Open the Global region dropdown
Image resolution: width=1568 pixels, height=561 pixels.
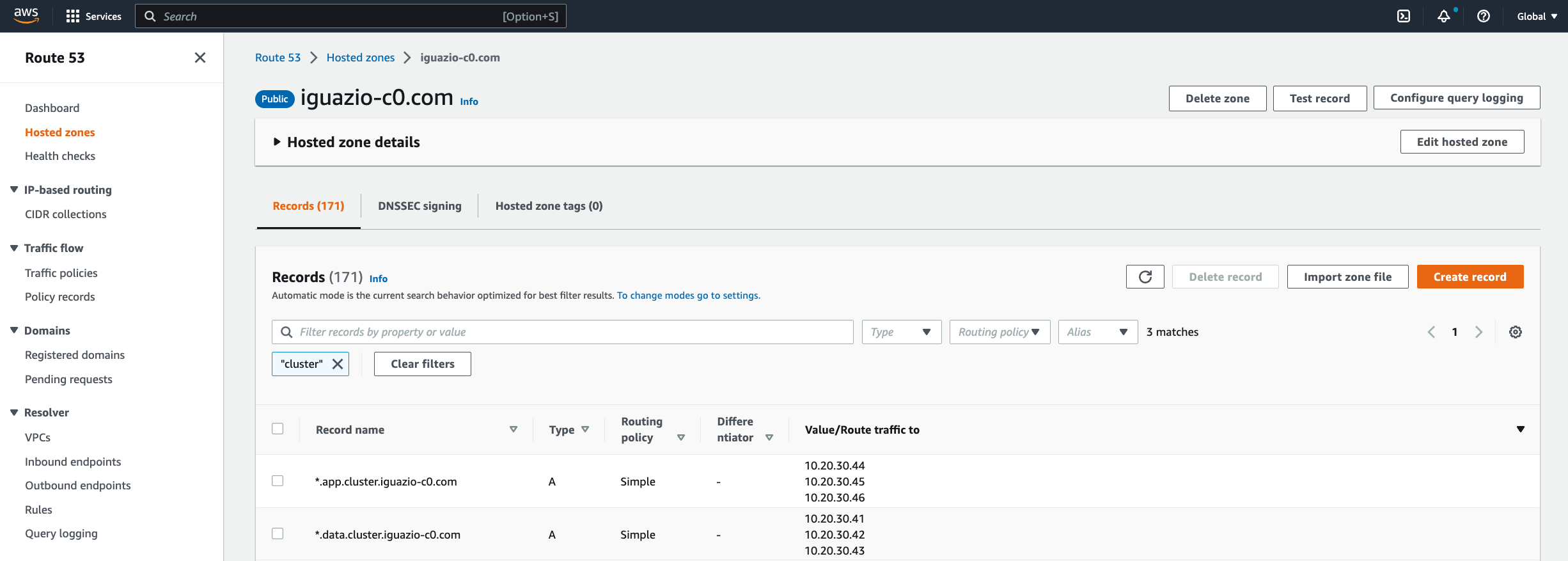tap(1537, 16)
